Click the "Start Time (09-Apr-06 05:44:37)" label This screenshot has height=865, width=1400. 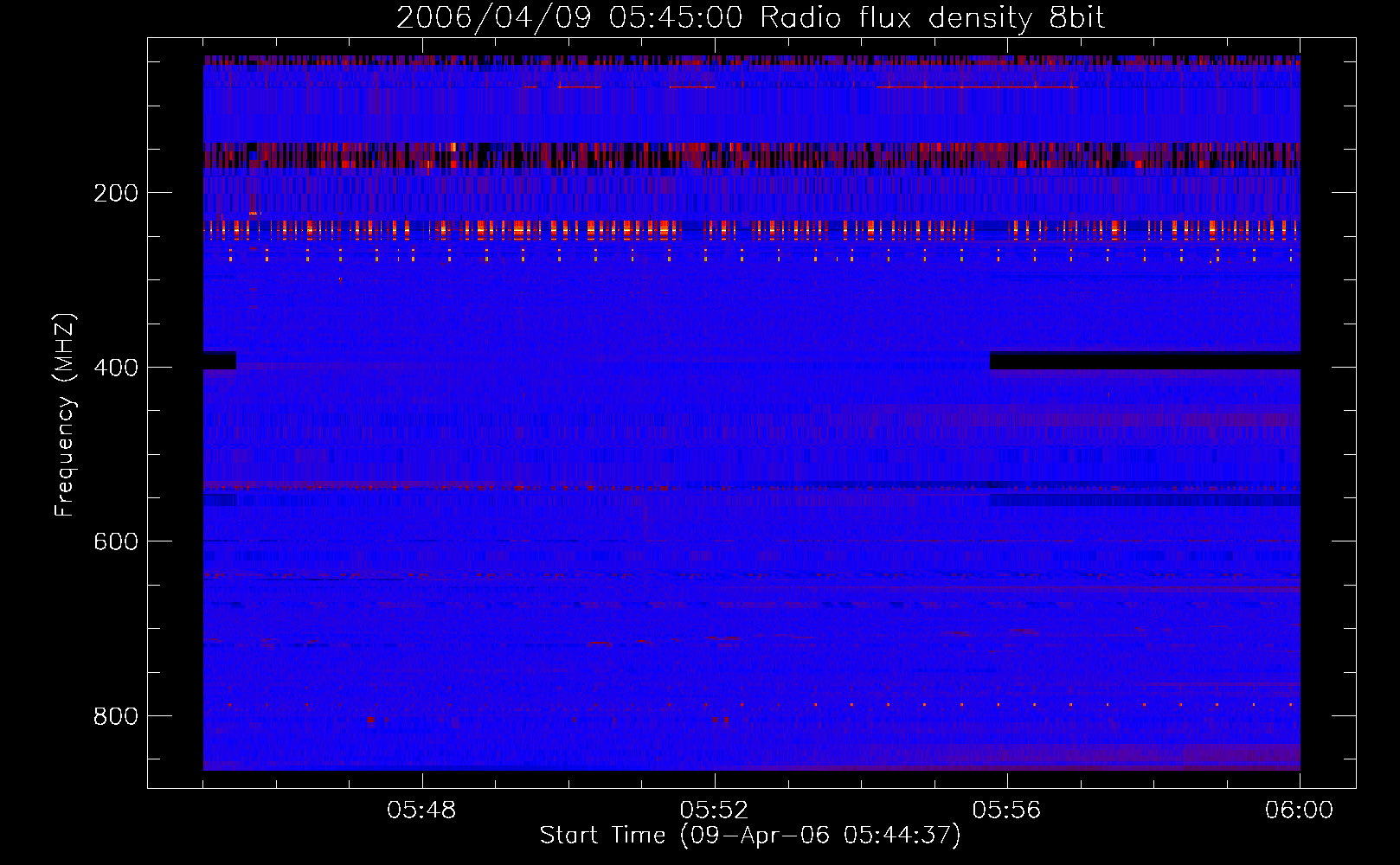[750, 836]
